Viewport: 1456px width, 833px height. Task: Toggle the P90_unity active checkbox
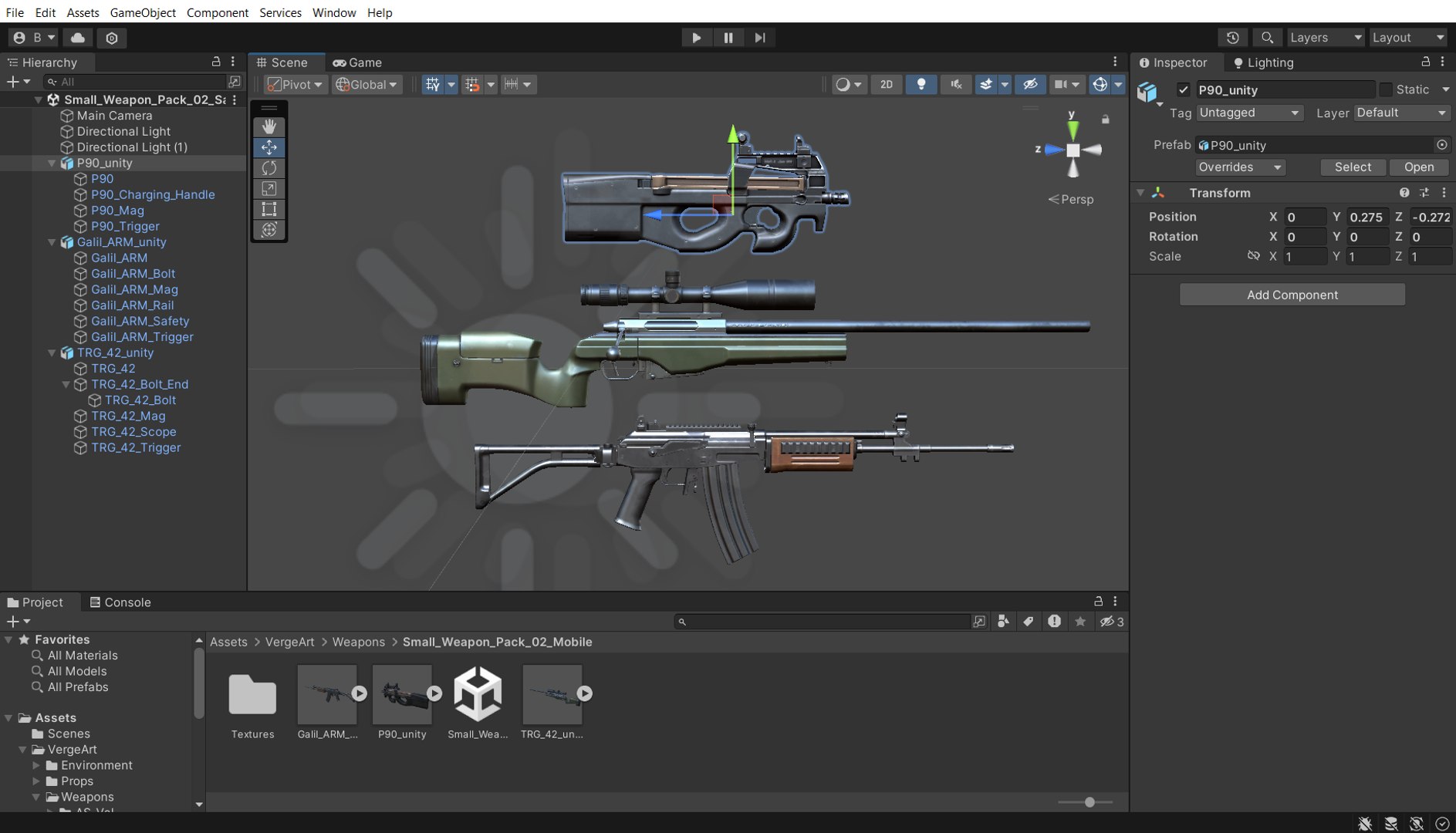click(x=1183, y=89)
